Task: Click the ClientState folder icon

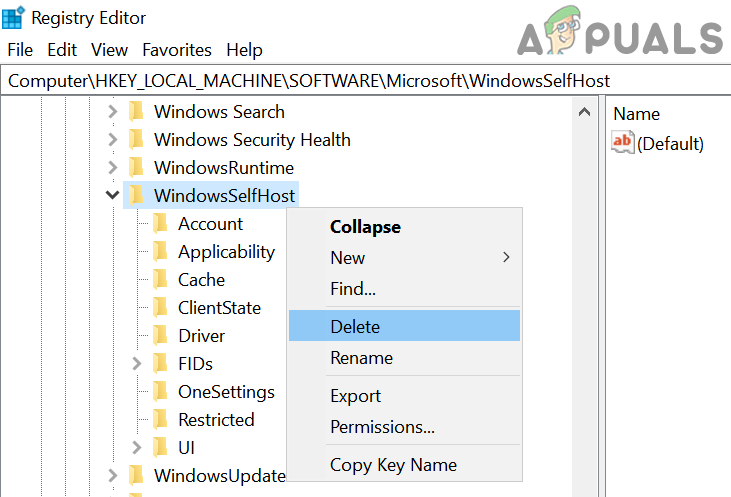Action: [x=160, y=308]
